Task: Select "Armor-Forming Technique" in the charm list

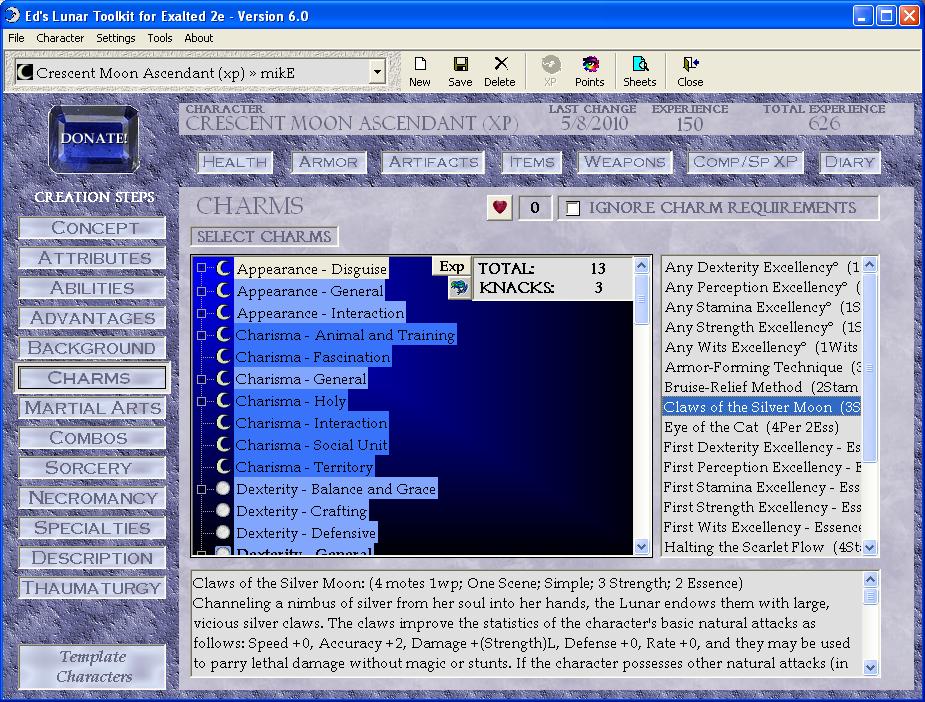Action: [762, 367]
